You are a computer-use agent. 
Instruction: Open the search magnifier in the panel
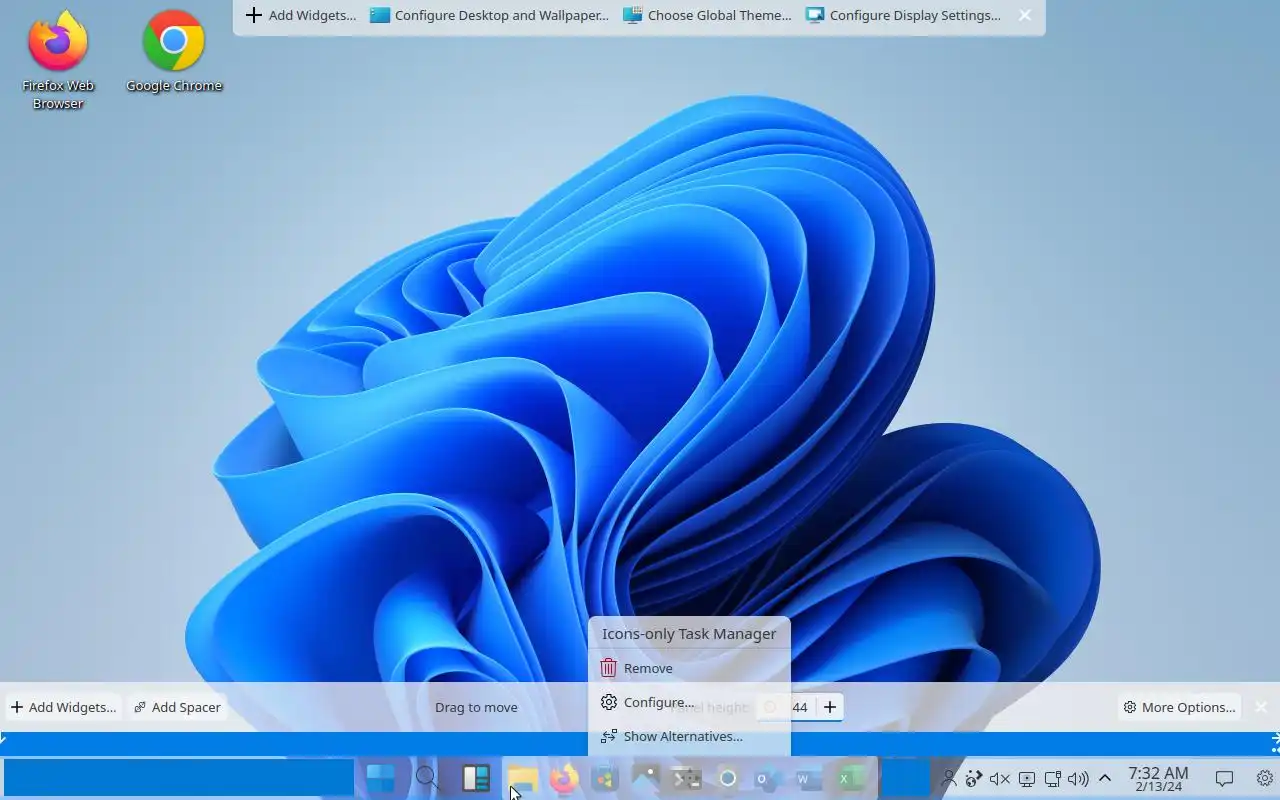coord(428,778)
